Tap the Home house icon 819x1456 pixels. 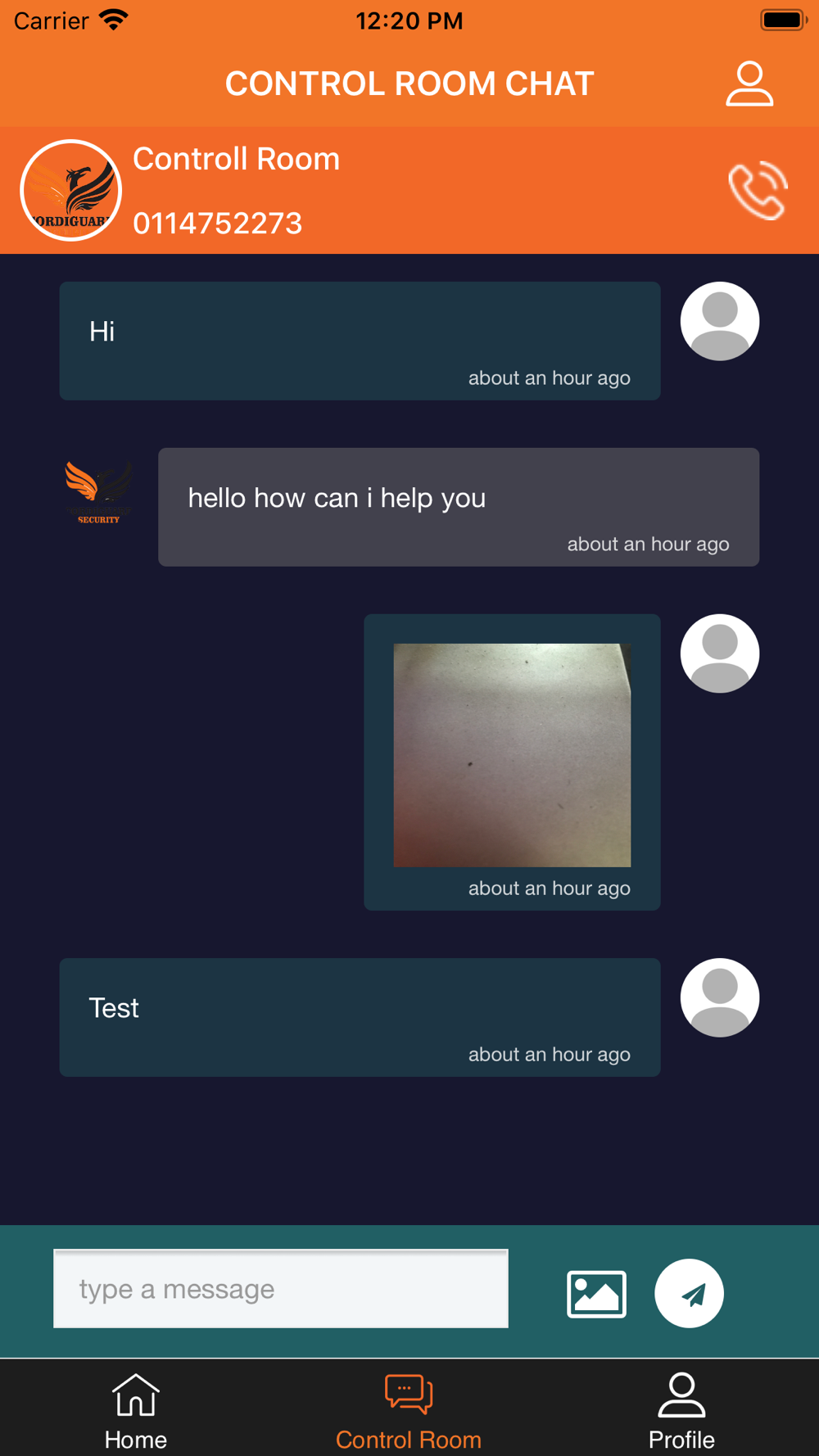[136, 1395]
